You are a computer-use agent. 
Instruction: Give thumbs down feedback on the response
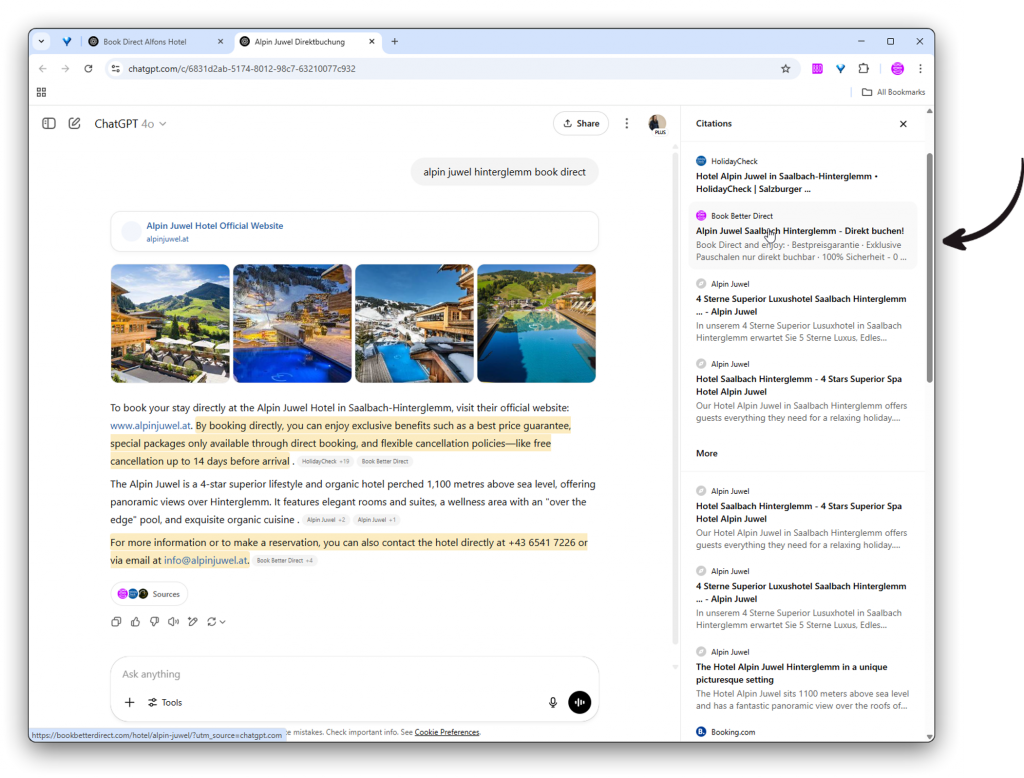(155, 621)
